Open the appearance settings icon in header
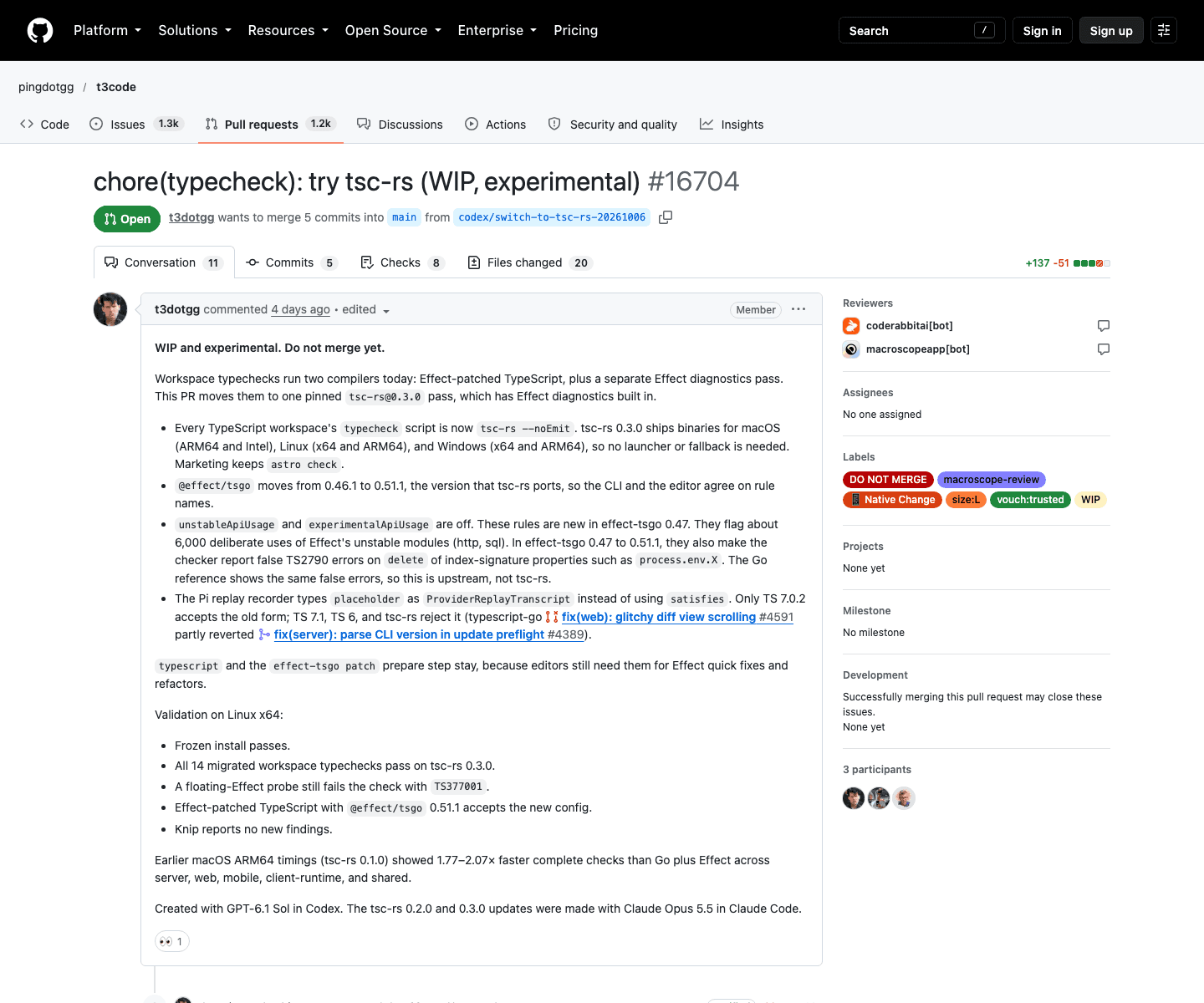Screen dimensions: 1204x1003 pos(1164,30)
